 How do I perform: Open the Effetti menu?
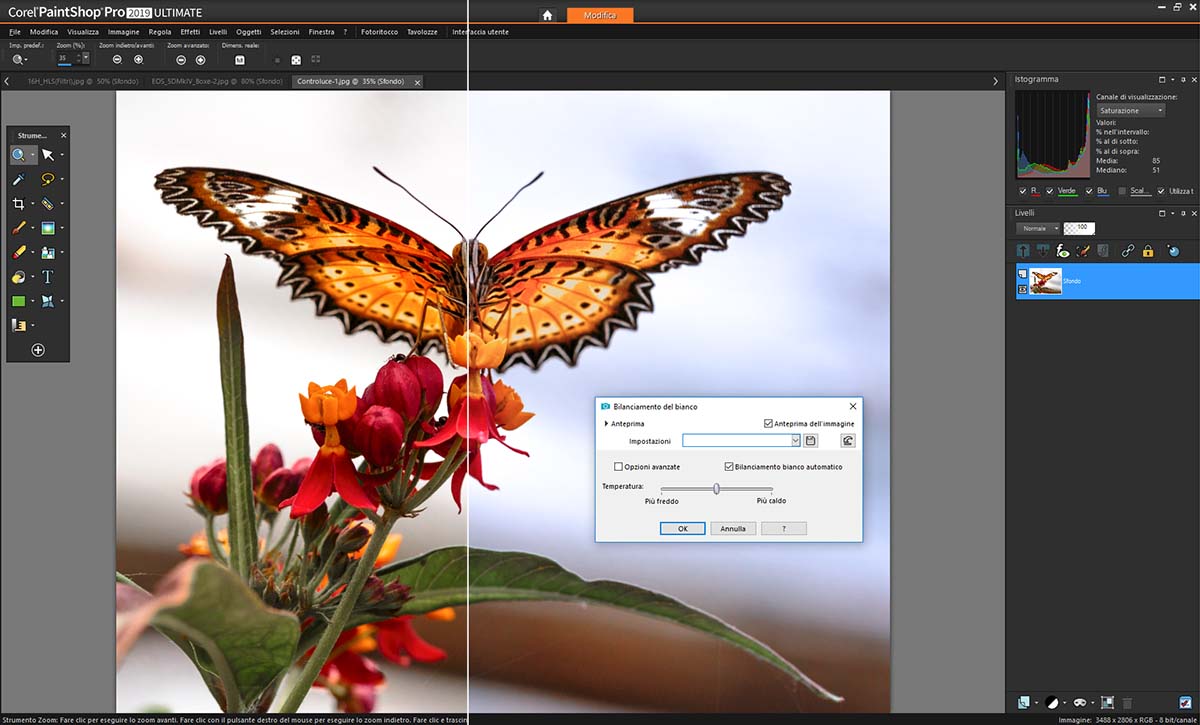[190, 32]
